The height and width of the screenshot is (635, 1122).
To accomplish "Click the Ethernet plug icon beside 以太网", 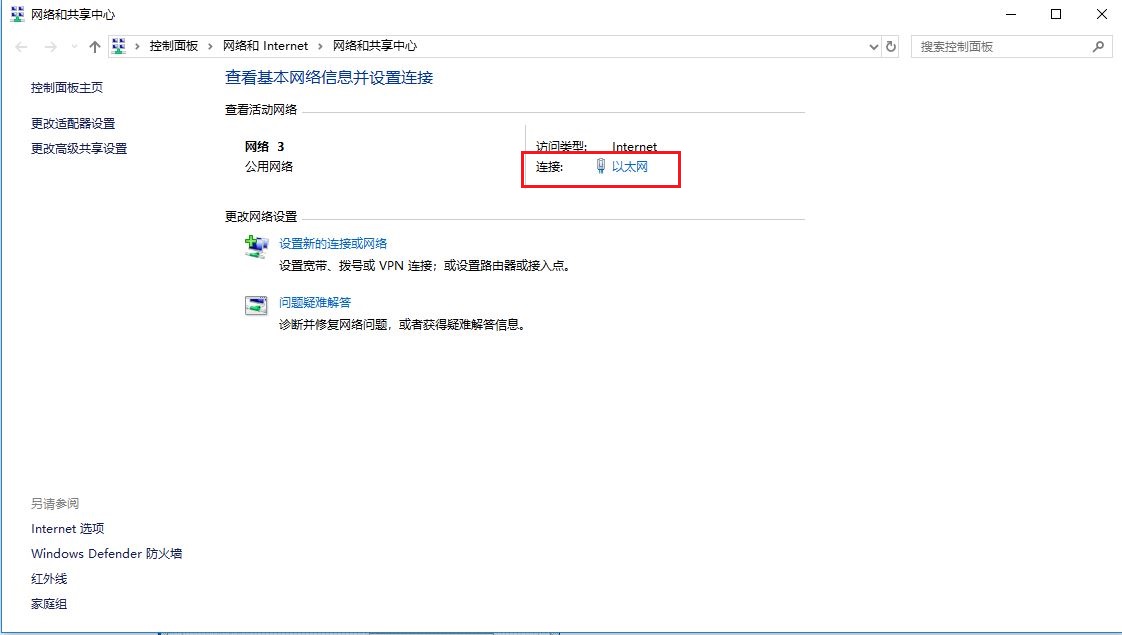I will [x=600, y=167].
